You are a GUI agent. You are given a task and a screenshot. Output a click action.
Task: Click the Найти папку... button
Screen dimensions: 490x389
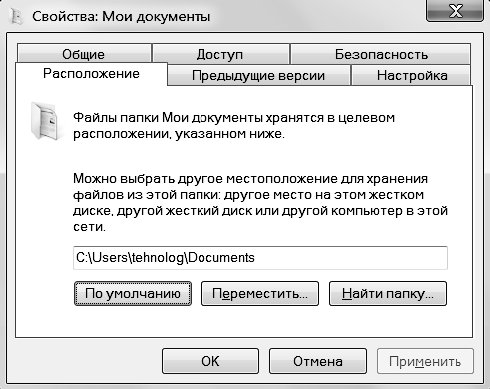click(x=388, y=293)
